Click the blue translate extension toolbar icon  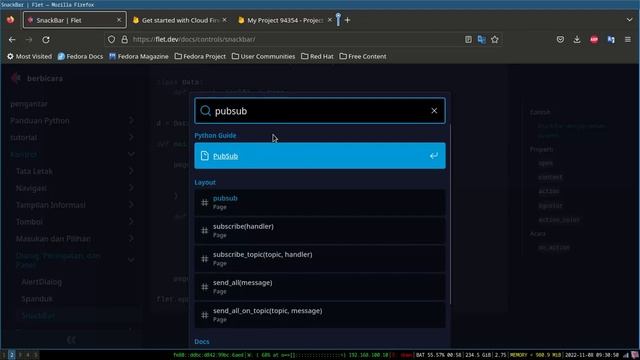coord(611,40)
